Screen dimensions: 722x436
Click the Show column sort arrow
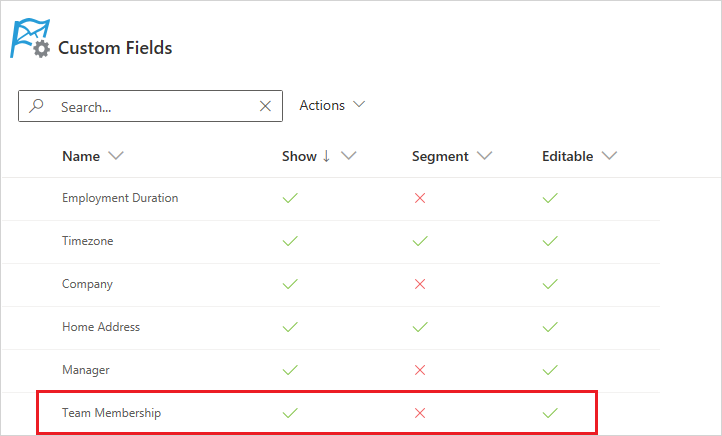tap(326, 156)
